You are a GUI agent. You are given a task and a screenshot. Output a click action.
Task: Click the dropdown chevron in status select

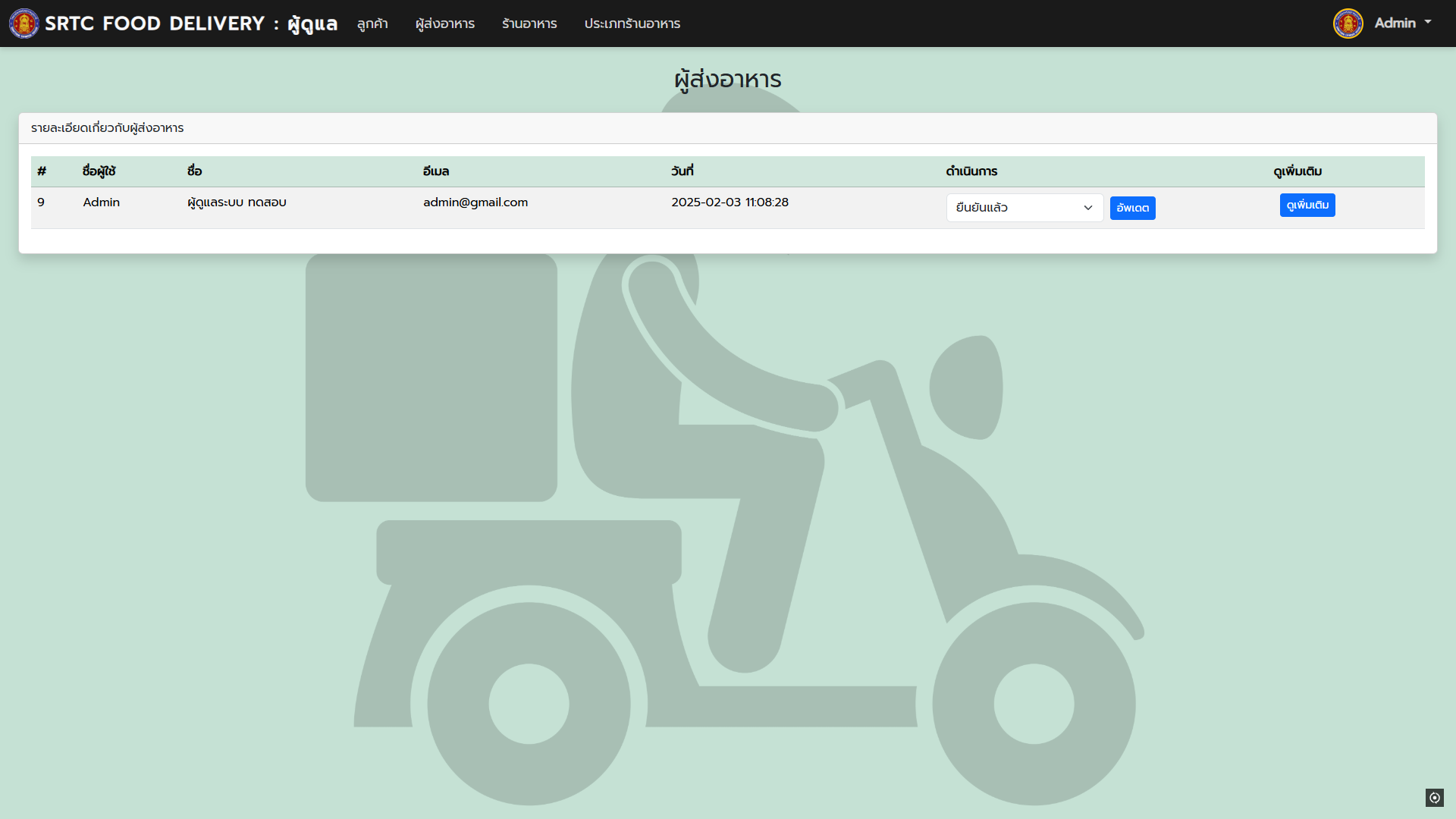(1087, 208)
